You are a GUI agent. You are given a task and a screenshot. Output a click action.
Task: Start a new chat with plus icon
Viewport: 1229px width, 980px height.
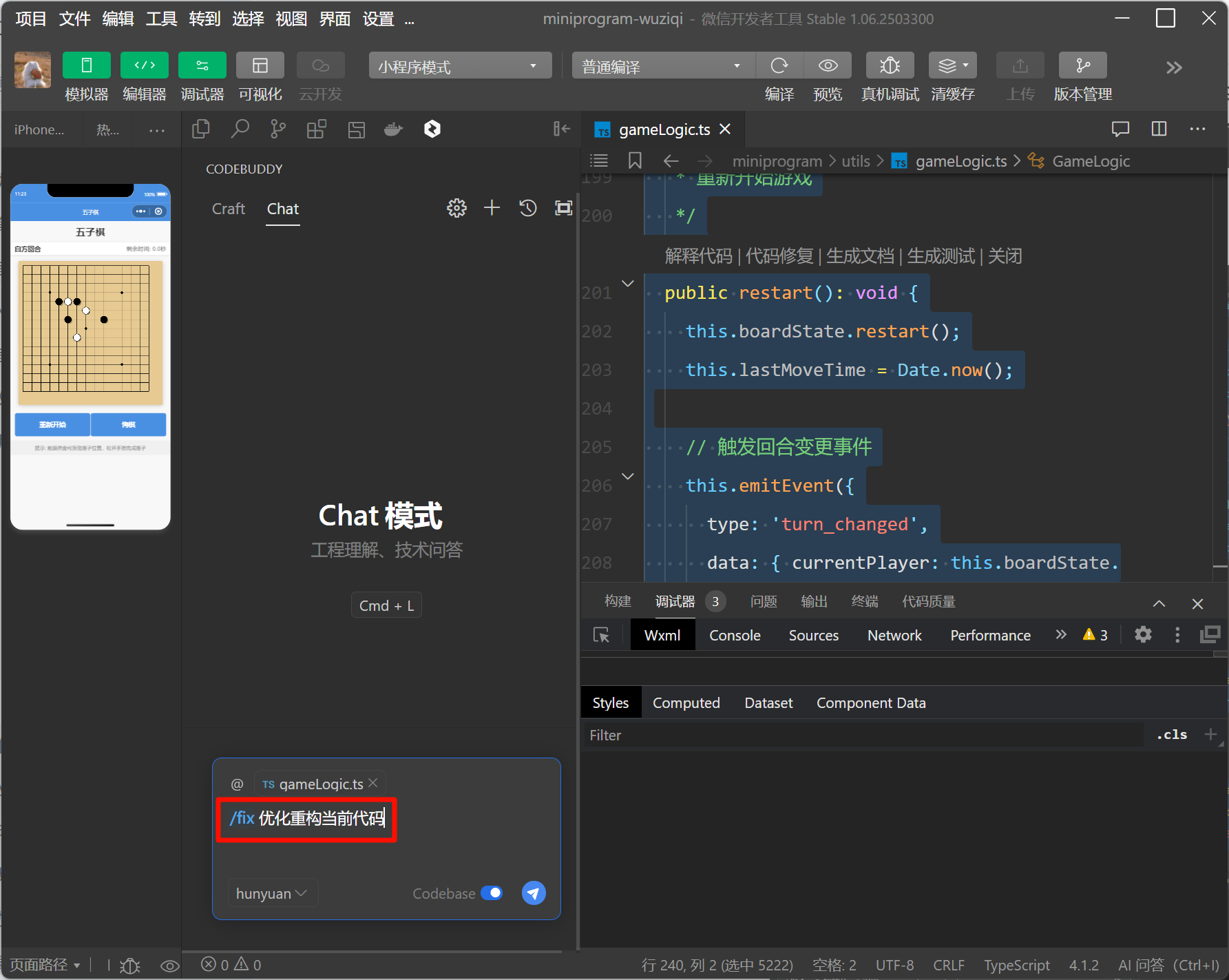(x=492, y=208)
